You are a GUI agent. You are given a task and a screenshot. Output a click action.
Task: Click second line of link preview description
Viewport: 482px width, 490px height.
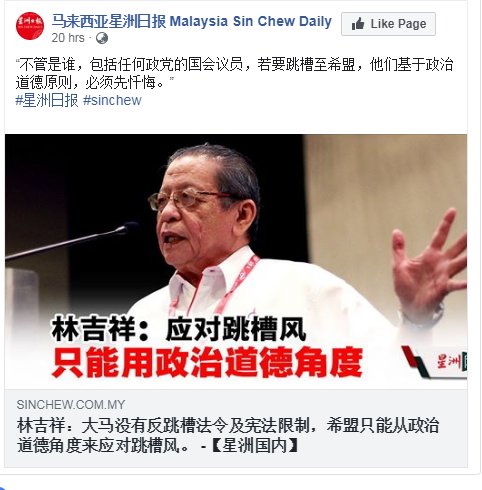[157, 445]
